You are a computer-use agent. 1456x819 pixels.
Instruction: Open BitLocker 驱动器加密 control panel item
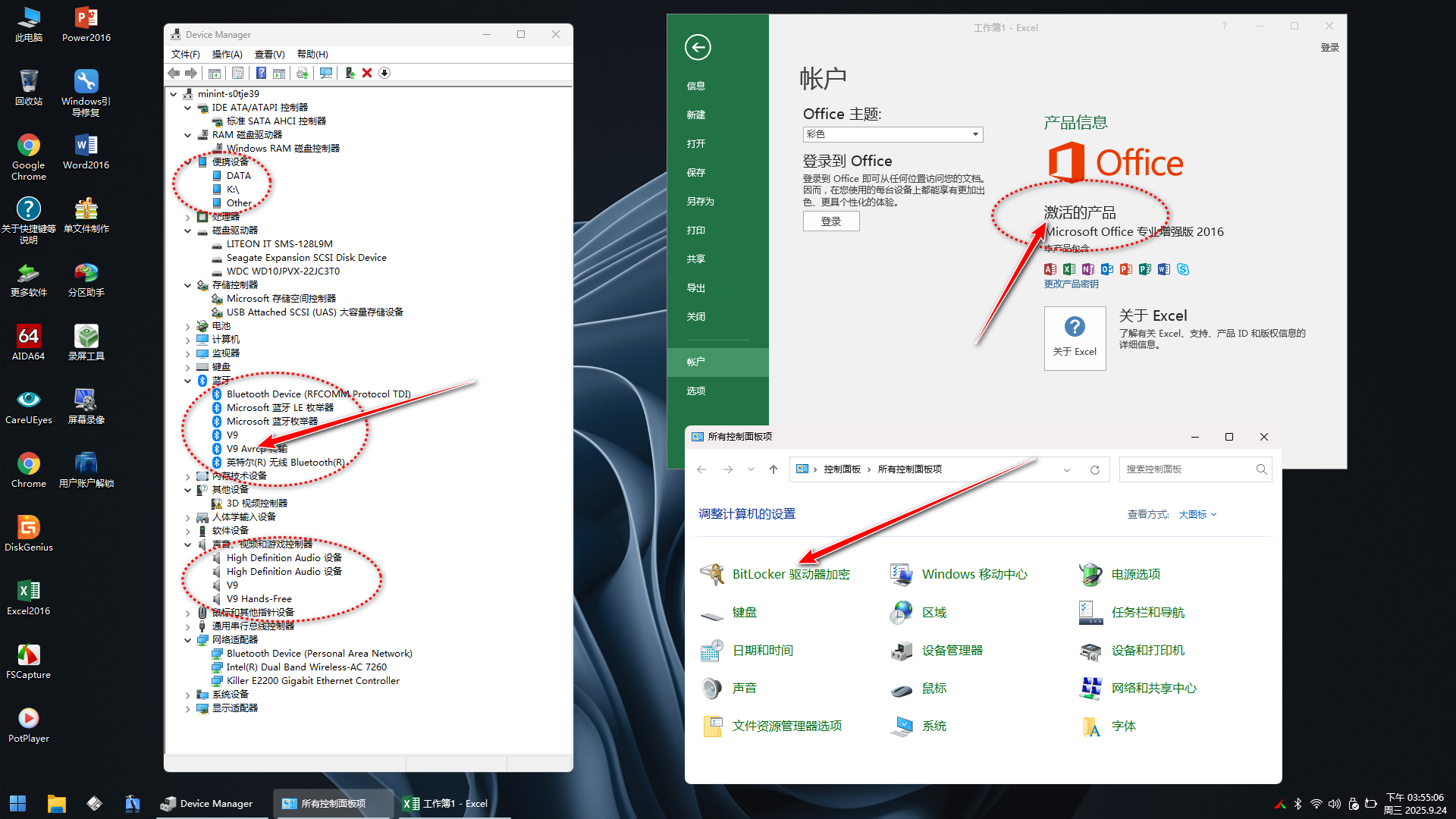pyautogui.click(x=774, y=574)
